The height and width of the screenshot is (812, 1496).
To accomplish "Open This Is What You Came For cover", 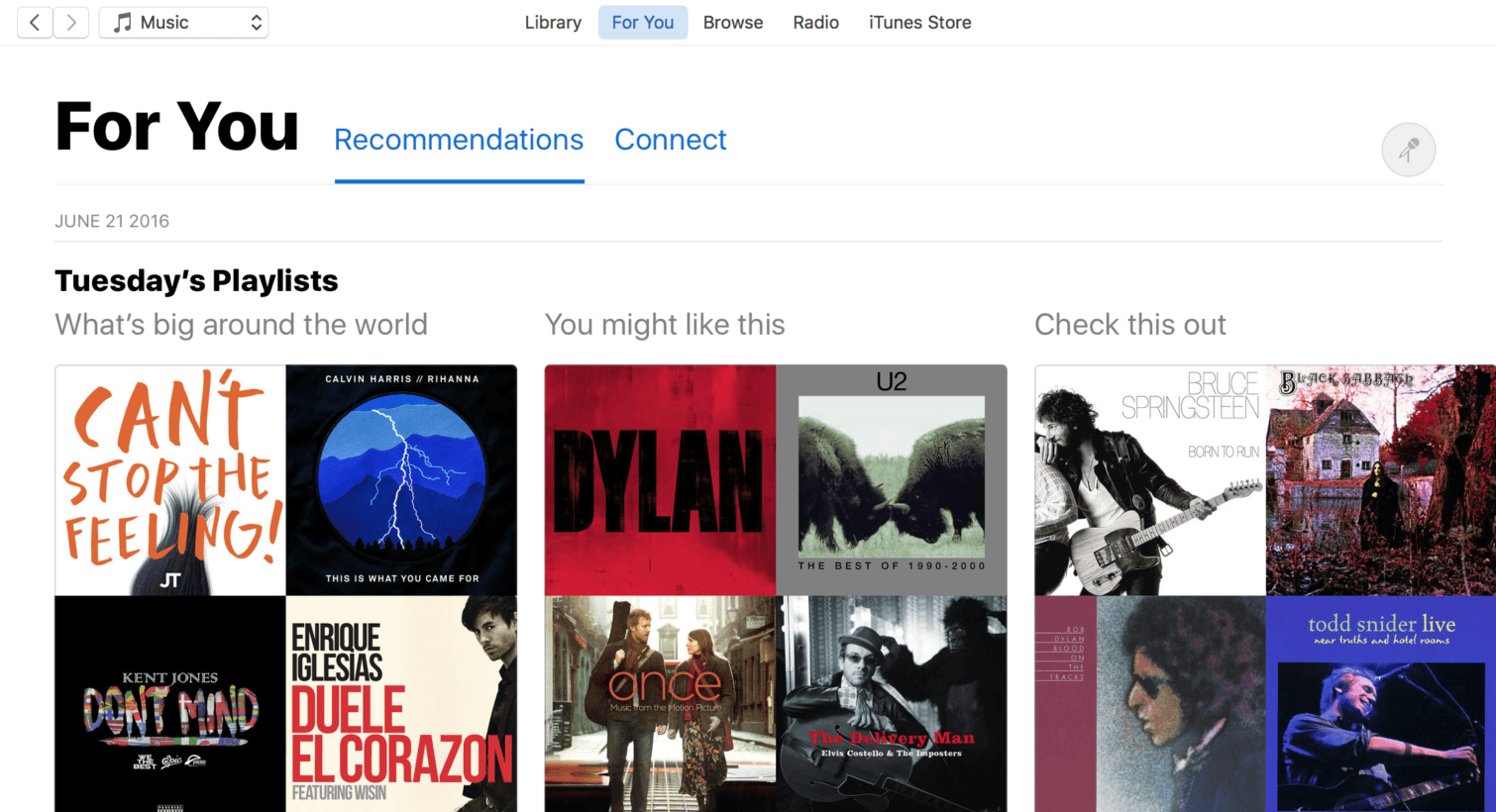I will pyautogui.click(x=401, y=480).
